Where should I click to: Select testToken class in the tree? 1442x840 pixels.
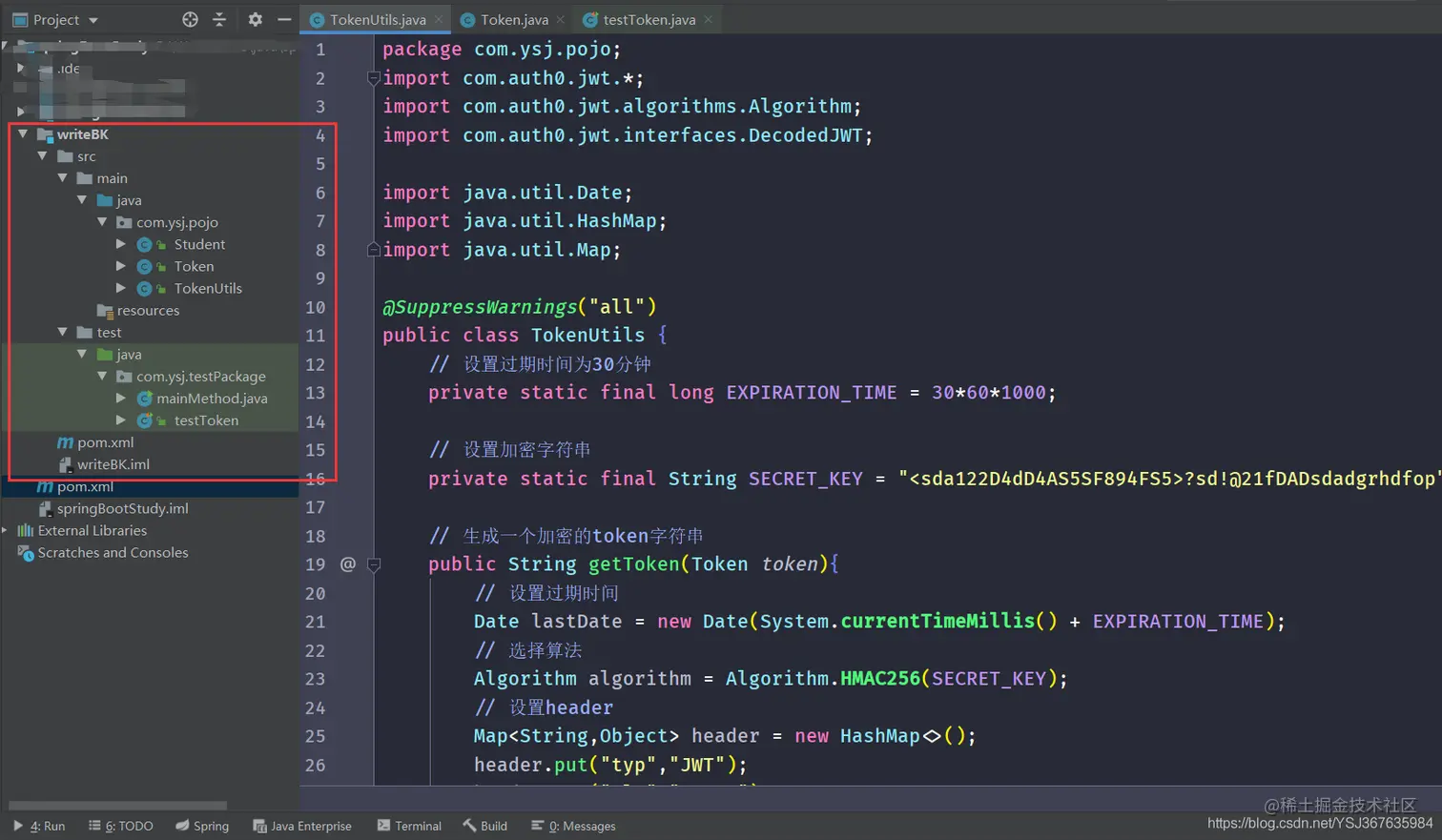coord(206,420)
